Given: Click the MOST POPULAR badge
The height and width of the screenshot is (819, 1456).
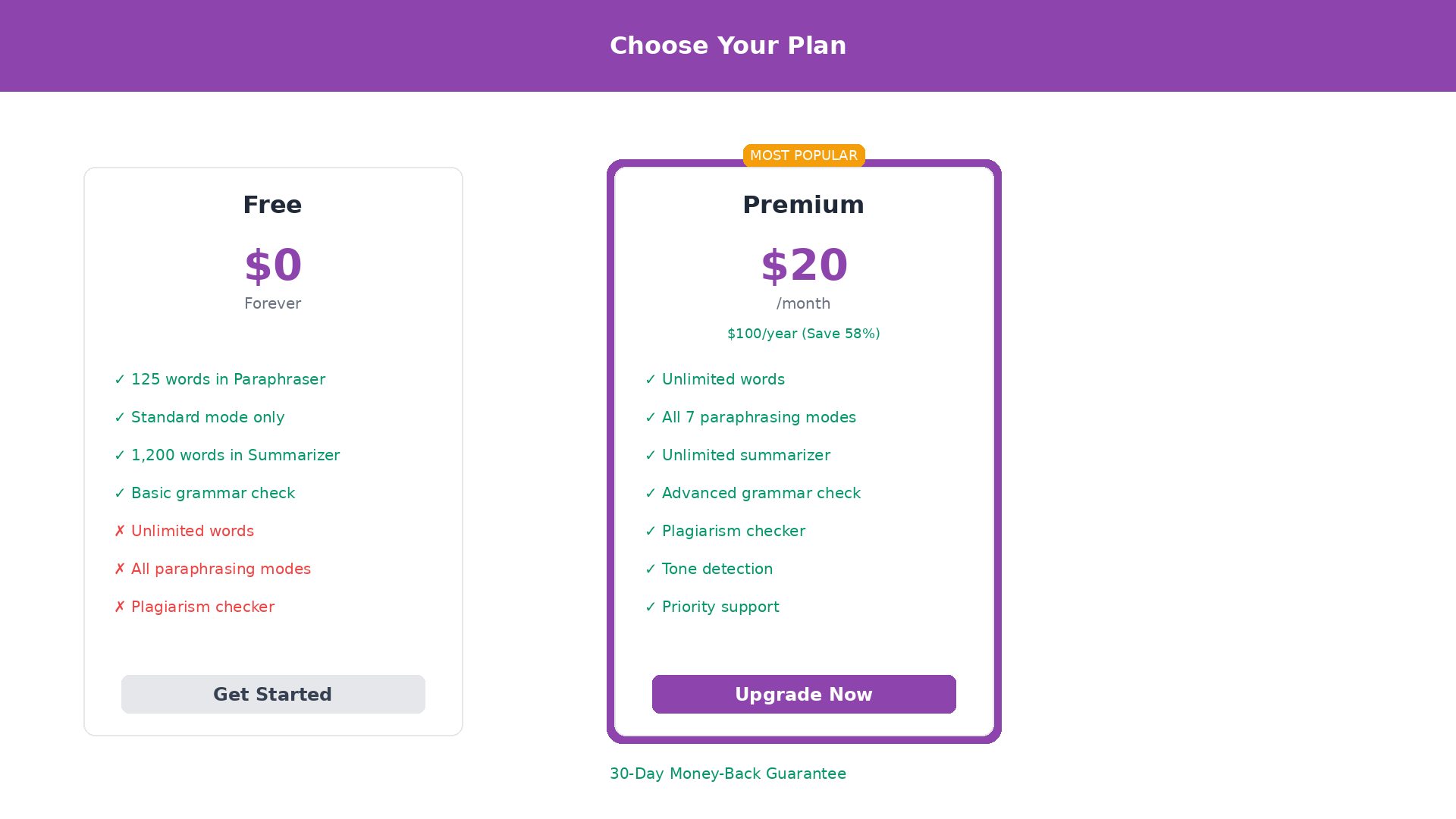Looking at the screenshot, I should 804,155.
